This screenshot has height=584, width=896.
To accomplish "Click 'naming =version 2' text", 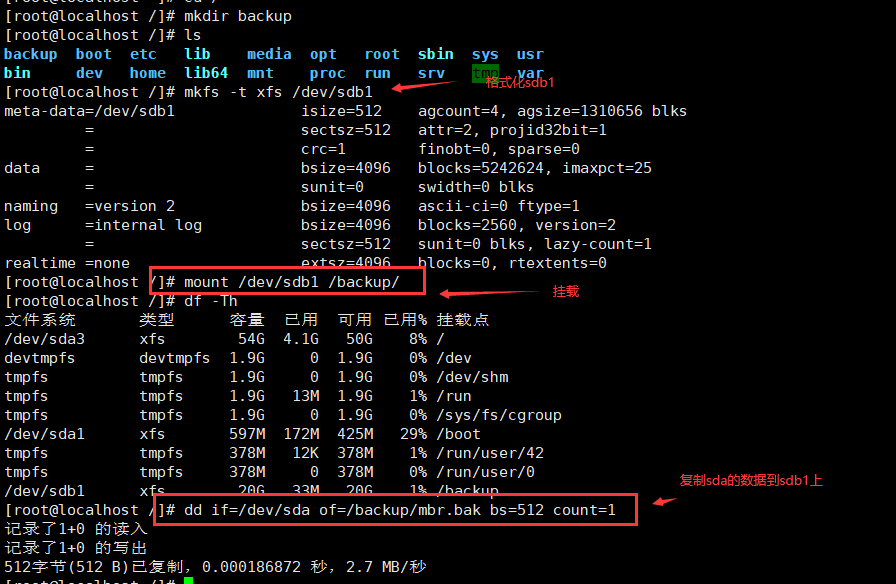I will pyautogui.click(x=89, y=206).
